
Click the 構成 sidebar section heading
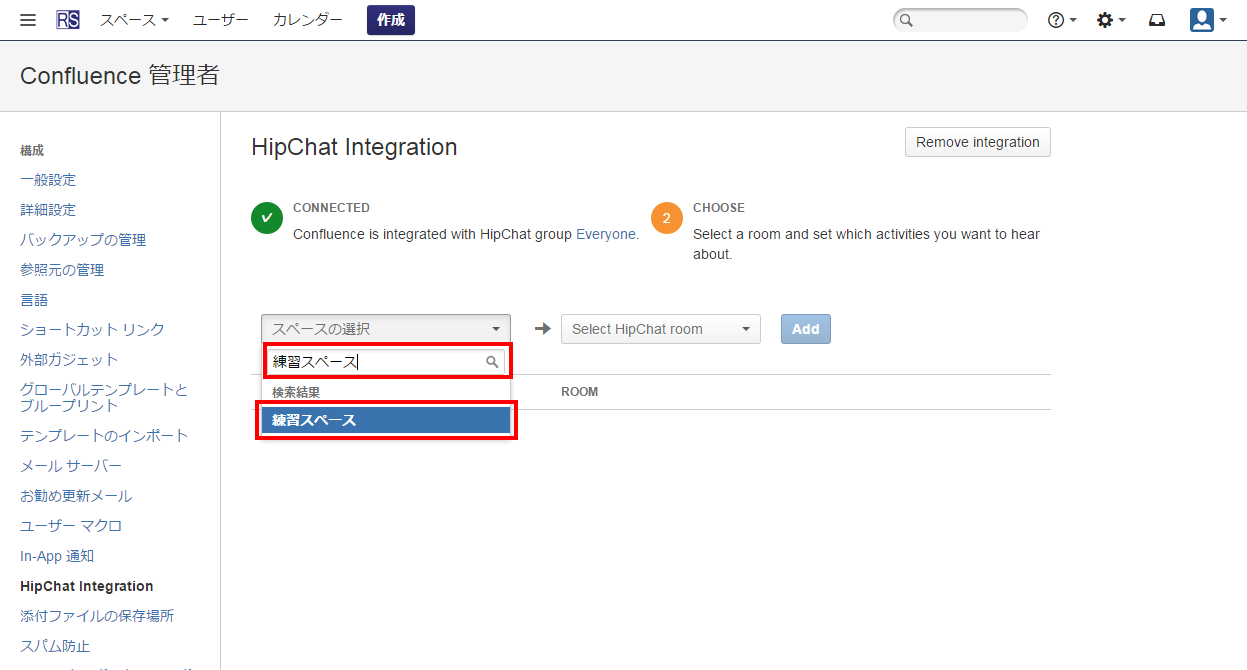[32, 151]
